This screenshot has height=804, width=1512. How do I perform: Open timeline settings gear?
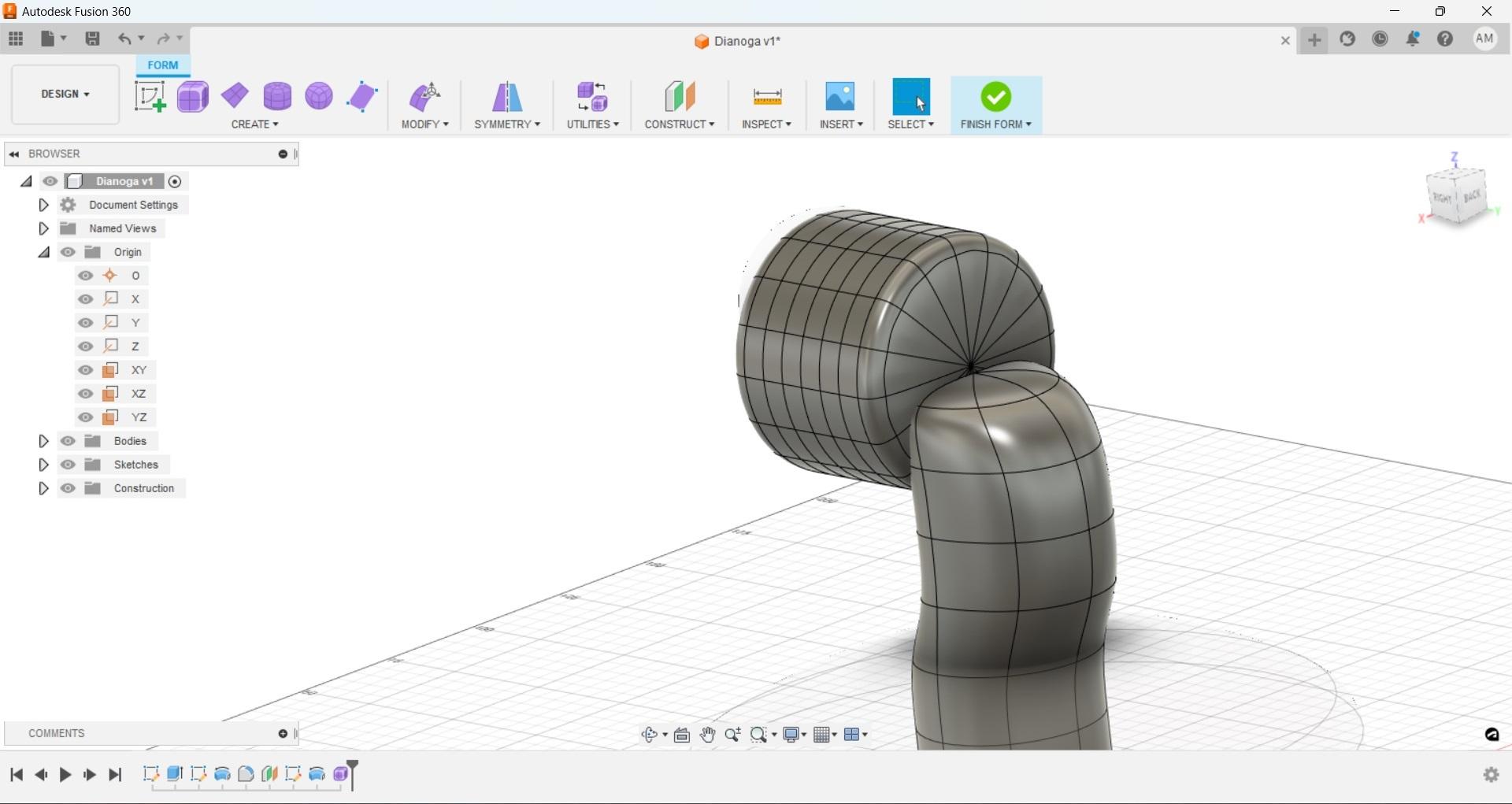[x=1491, y=775]
